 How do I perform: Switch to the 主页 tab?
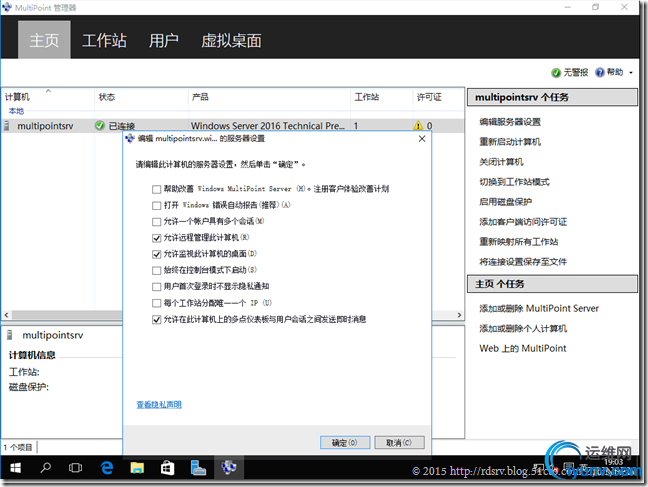(x=44, y=40)
